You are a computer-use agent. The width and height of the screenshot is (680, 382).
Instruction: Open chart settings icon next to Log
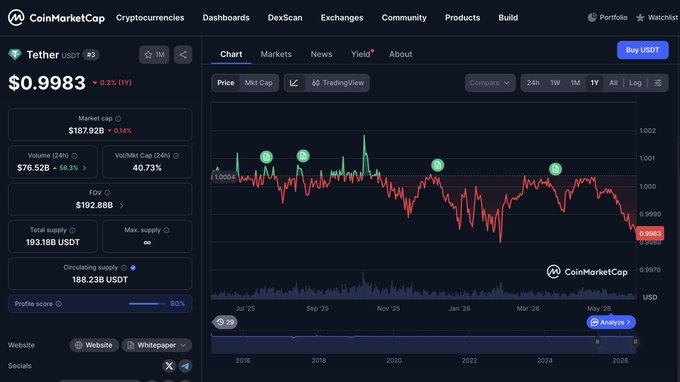click(658, 83)
